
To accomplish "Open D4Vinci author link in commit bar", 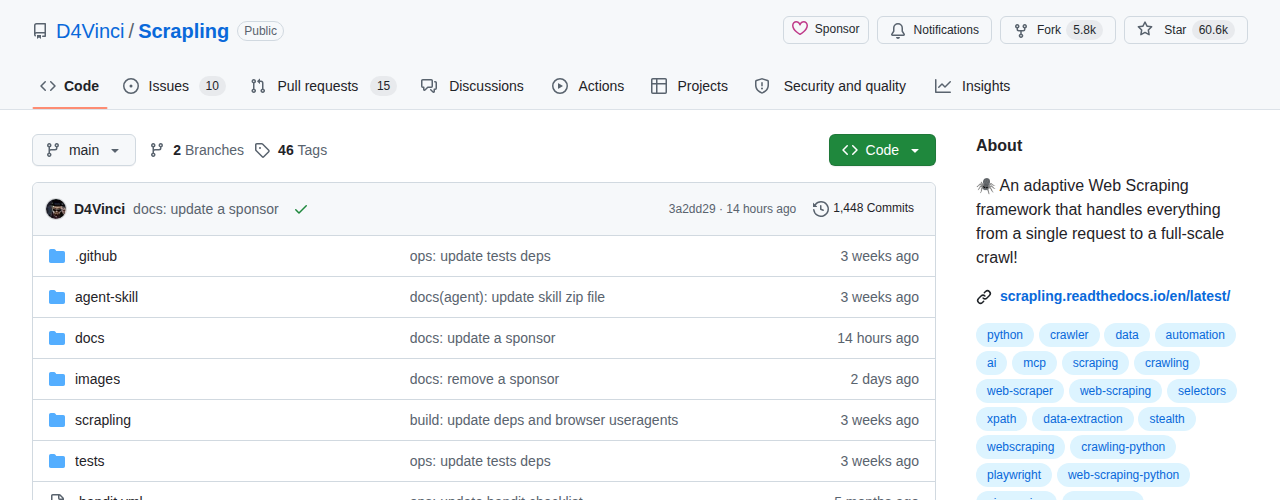I will (x=99, y=209).
